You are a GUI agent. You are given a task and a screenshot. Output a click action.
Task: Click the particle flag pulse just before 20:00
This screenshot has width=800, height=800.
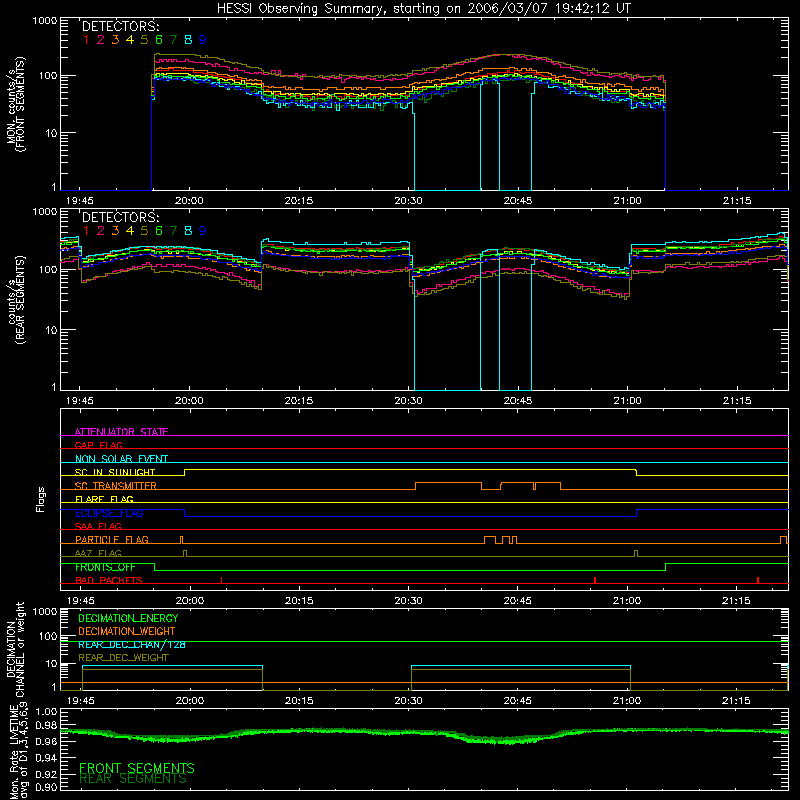pos(181,540)
